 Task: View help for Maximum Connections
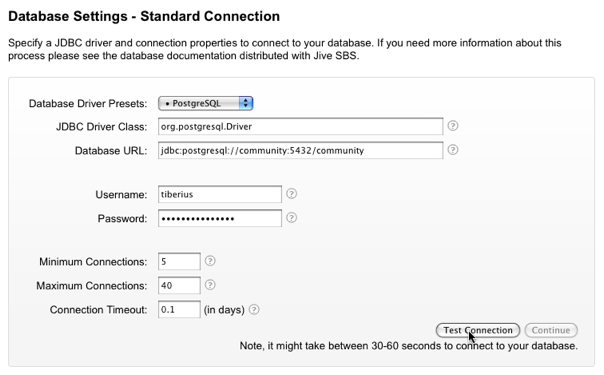(210, 285)
